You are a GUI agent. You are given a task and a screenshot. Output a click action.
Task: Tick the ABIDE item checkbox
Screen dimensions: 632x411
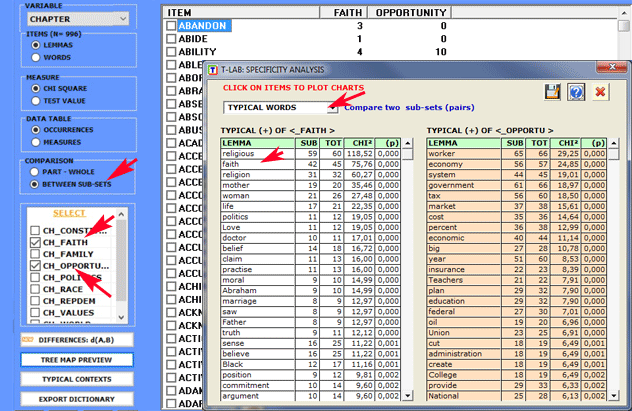[171, 39]
